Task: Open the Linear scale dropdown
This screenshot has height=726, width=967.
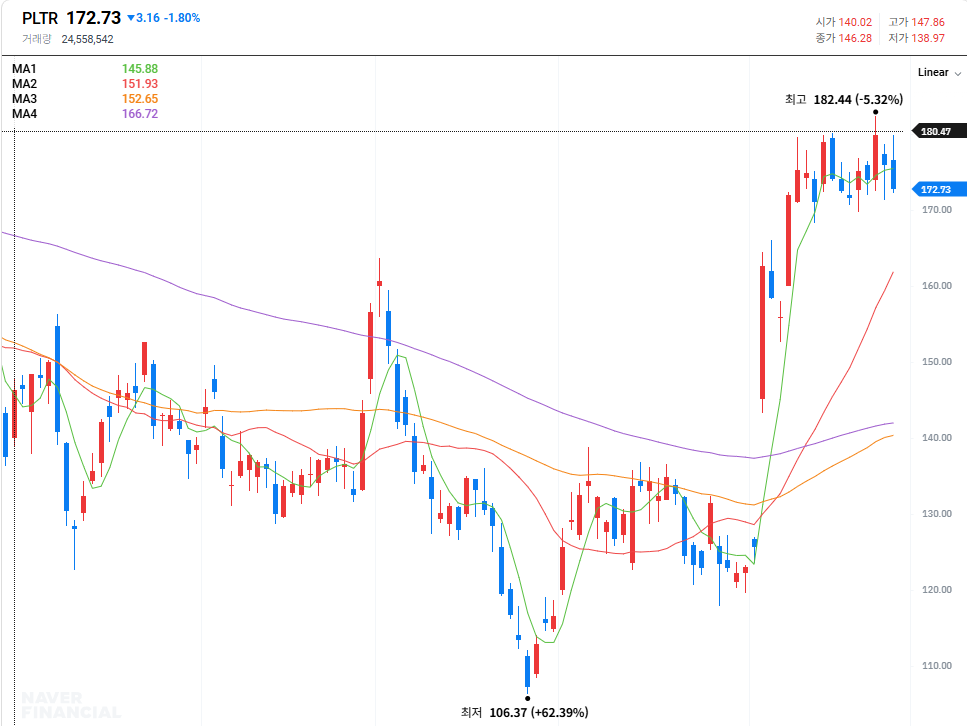Action: tap(939, 72)
